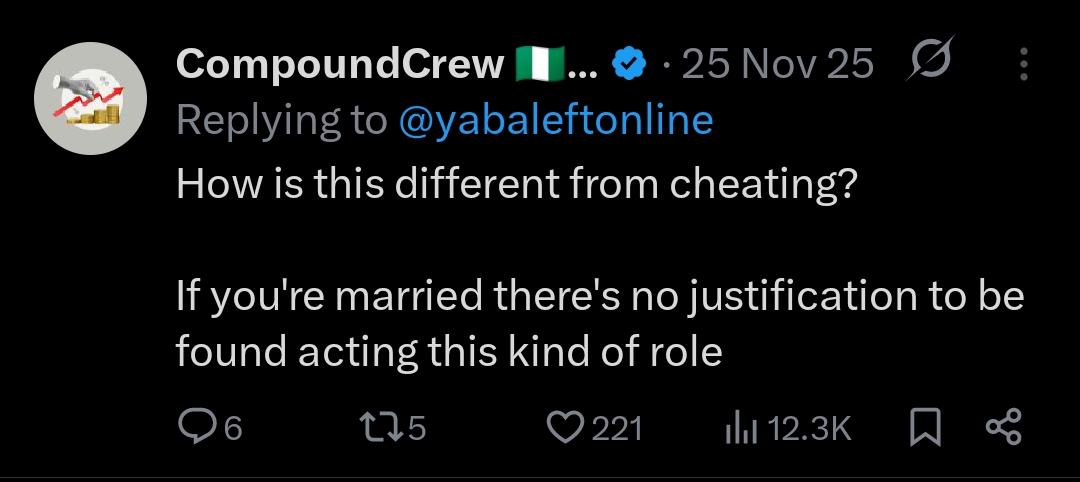The width and height of the screenshot is (1080, 482).
Task: Click the 25 Nov 25 timestamp
Action: coord(778,65)
